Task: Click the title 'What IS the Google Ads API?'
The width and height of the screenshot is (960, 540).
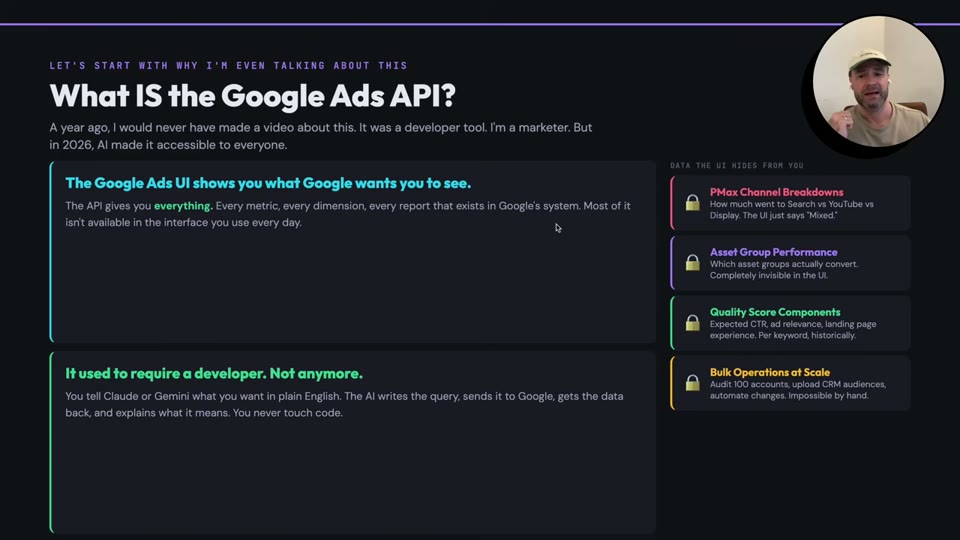Action: click(x=252, y=96)
